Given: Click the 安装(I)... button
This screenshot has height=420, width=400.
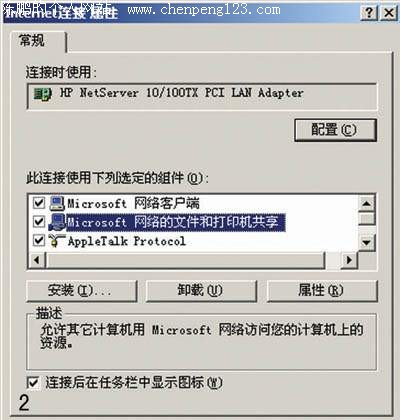Looking at the screenshot, I should [x=82, y=291].
